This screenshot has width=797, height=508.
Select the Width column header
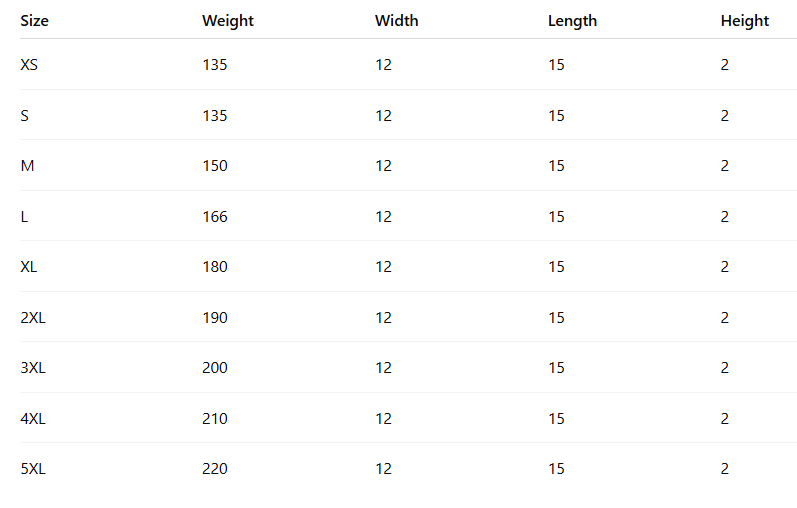396,21
